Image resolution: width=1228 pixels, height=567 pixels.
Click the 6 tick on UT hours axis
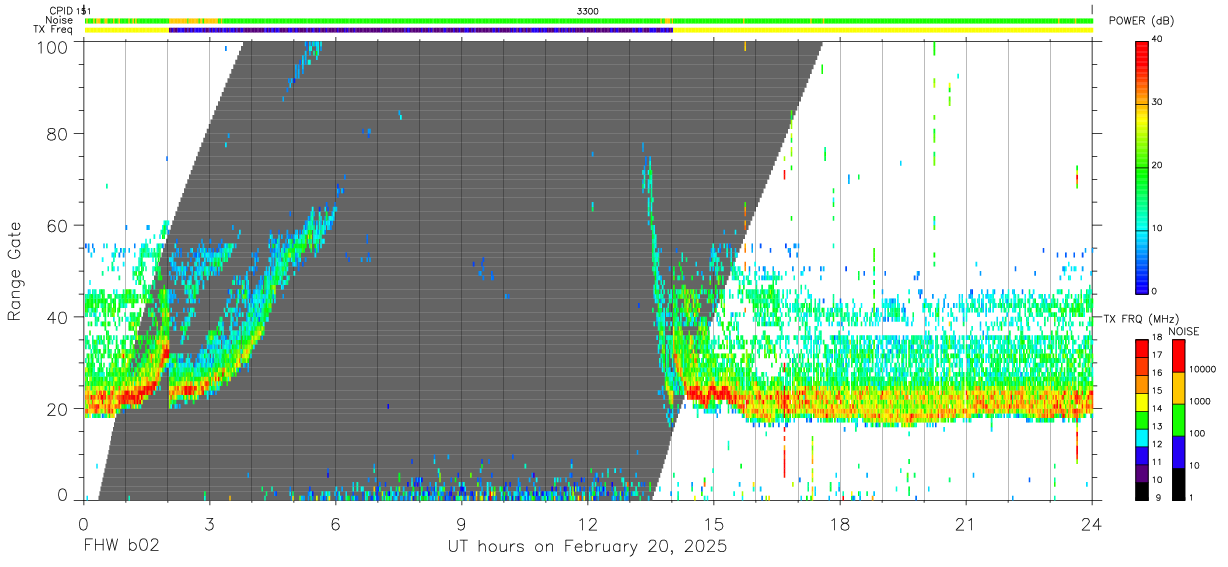pyautogui.click(x=335, y=523)
